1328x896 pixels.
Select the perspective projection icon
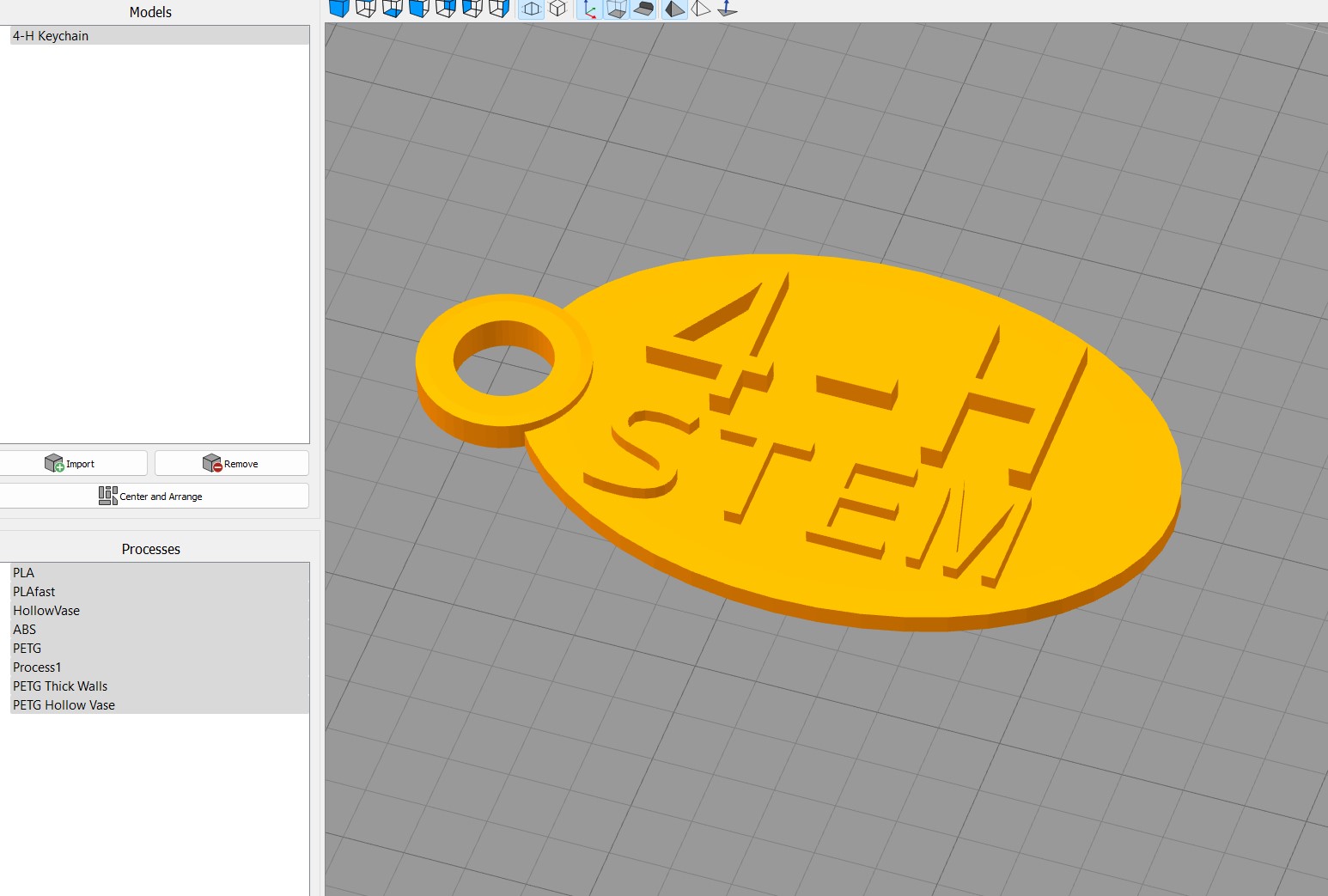532,9
